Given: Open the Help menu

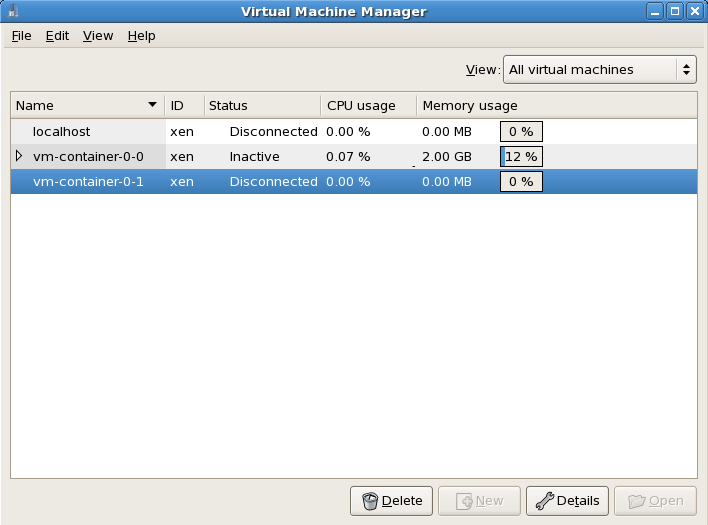Looking at the screenshot, I should point(141,36).
